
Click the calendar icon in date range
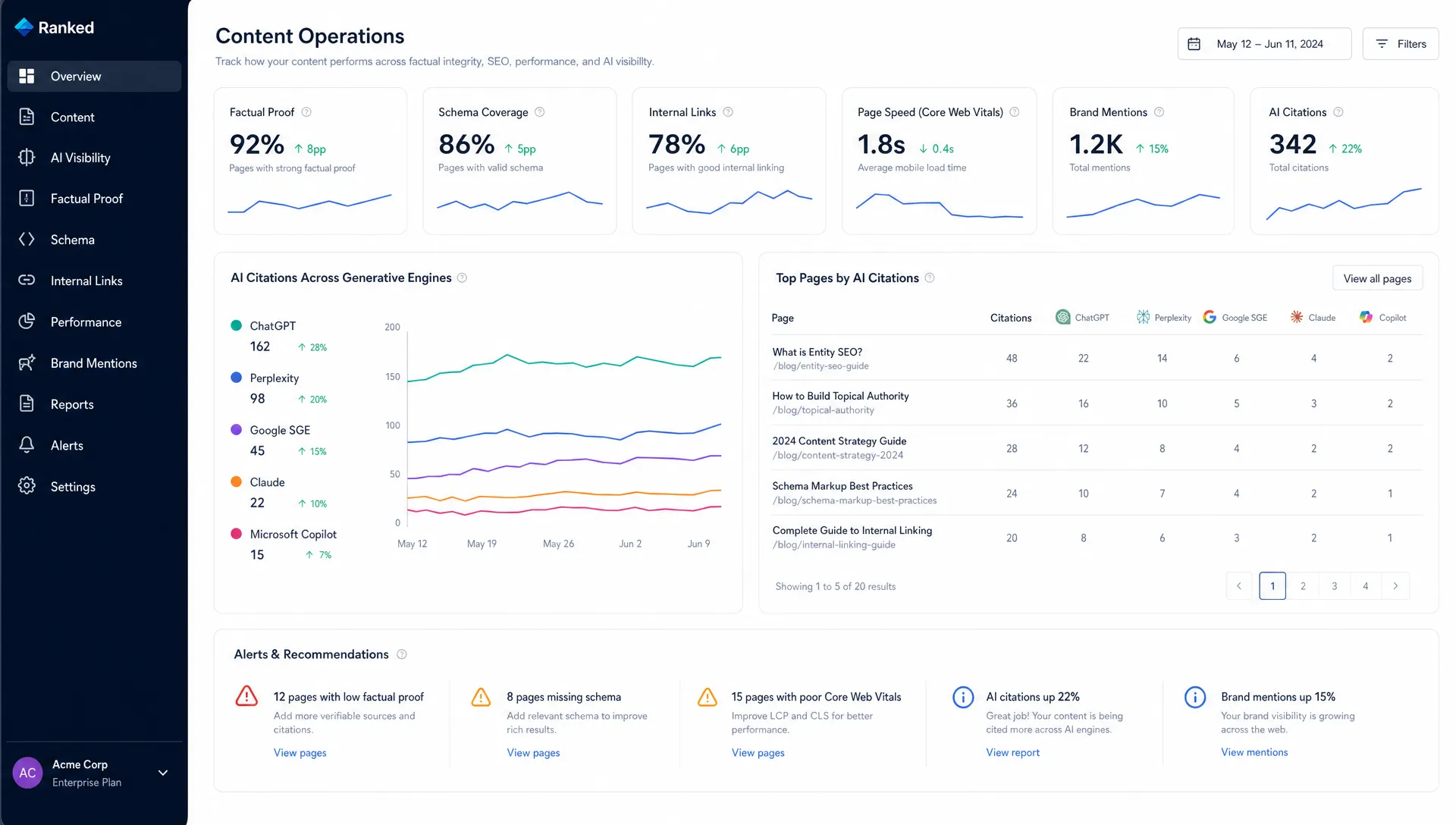(1194, 44)
